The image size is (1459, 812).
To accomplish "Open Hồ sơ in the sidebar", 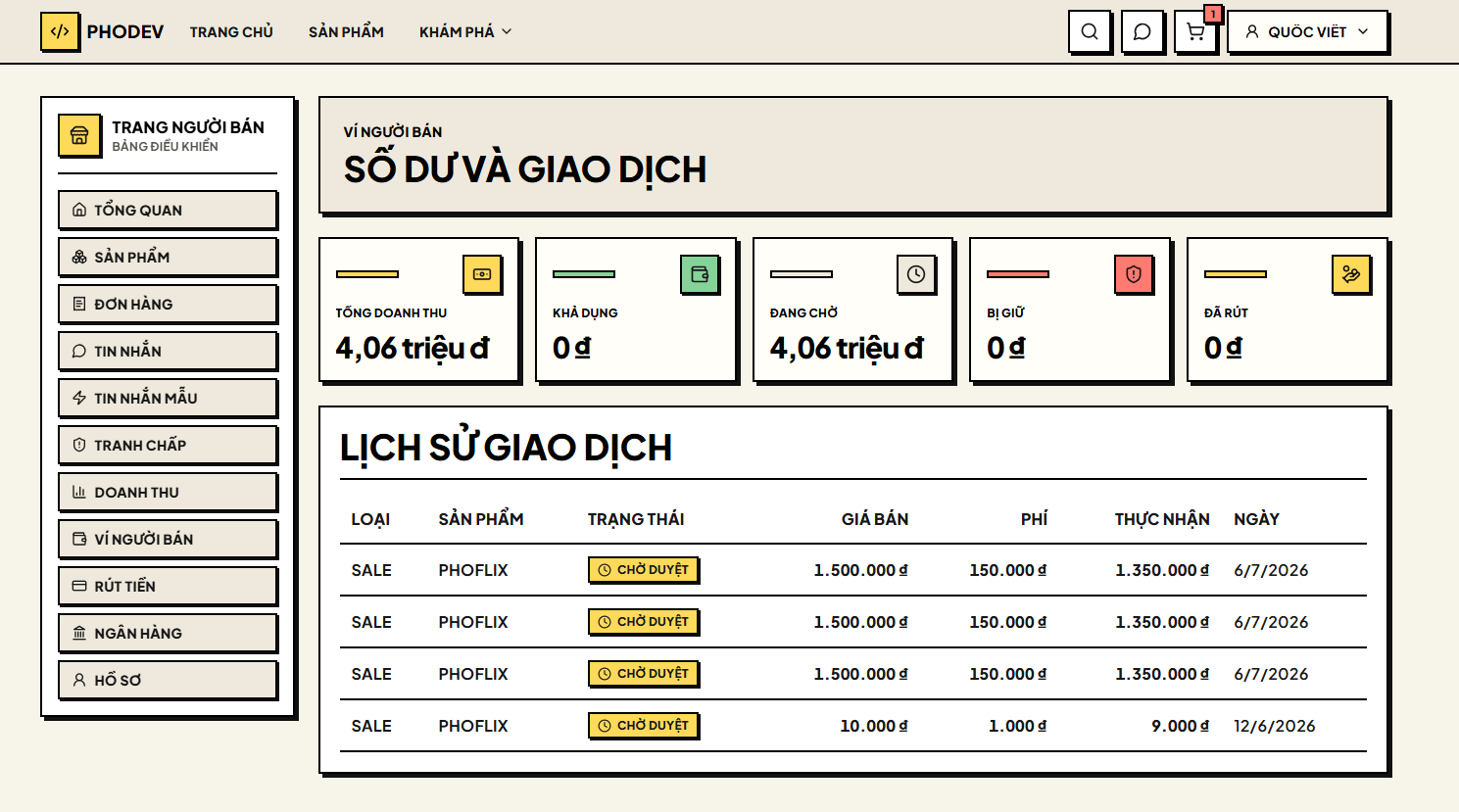I will click(168, 680).
